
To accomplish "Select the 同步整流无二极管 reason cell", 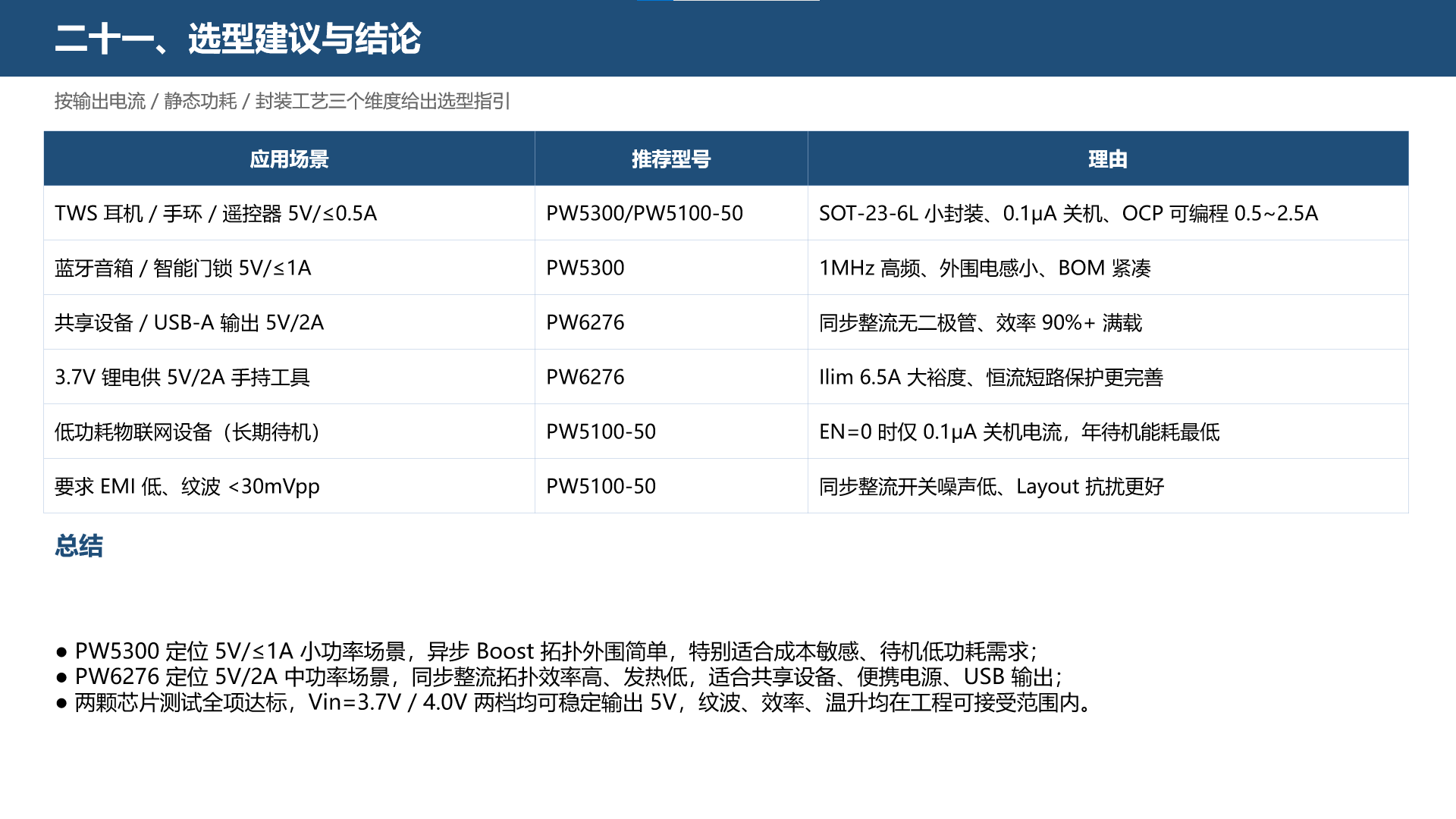I will pos(1108,322).
